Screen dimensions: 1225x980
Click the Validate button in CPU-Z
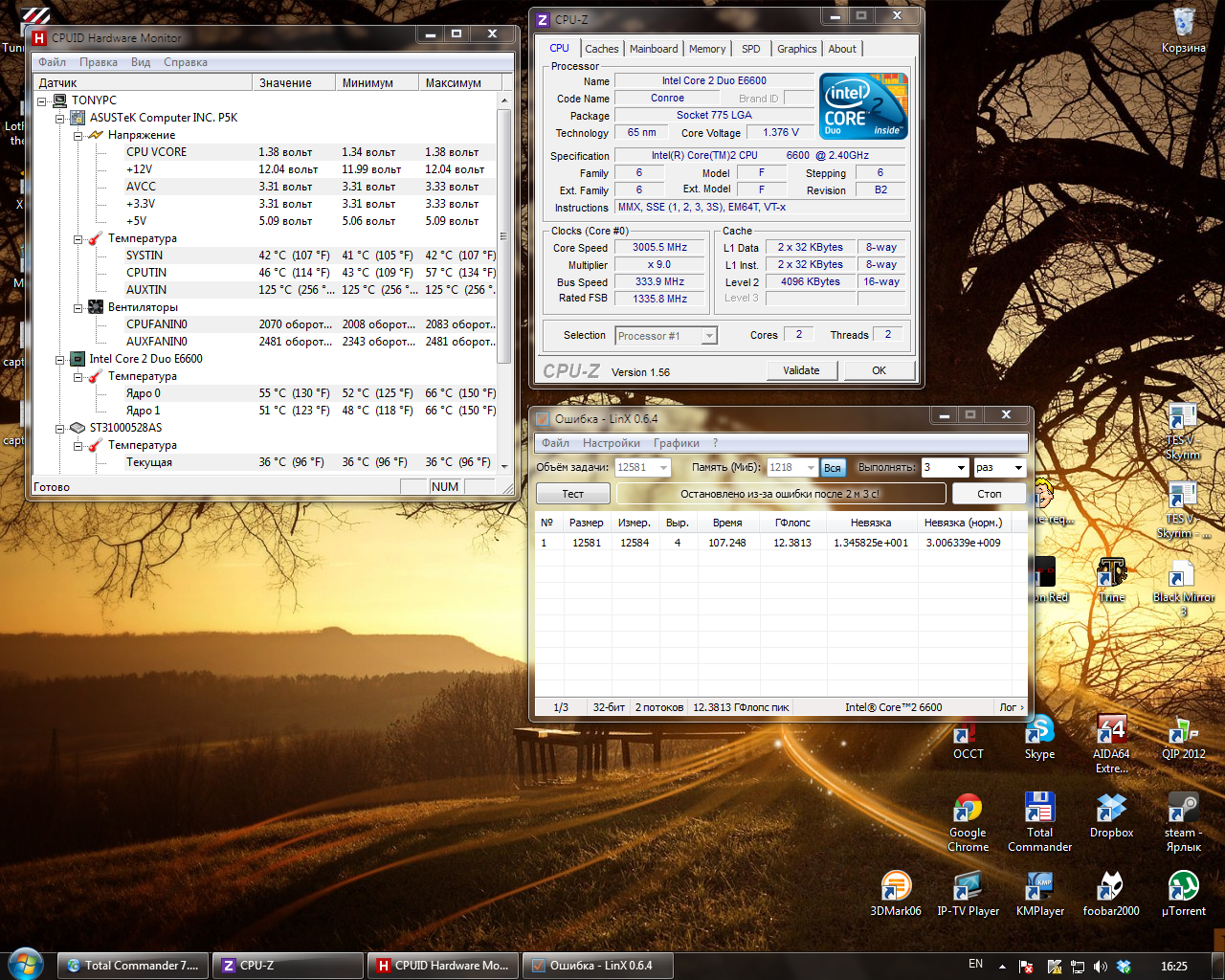801,370
